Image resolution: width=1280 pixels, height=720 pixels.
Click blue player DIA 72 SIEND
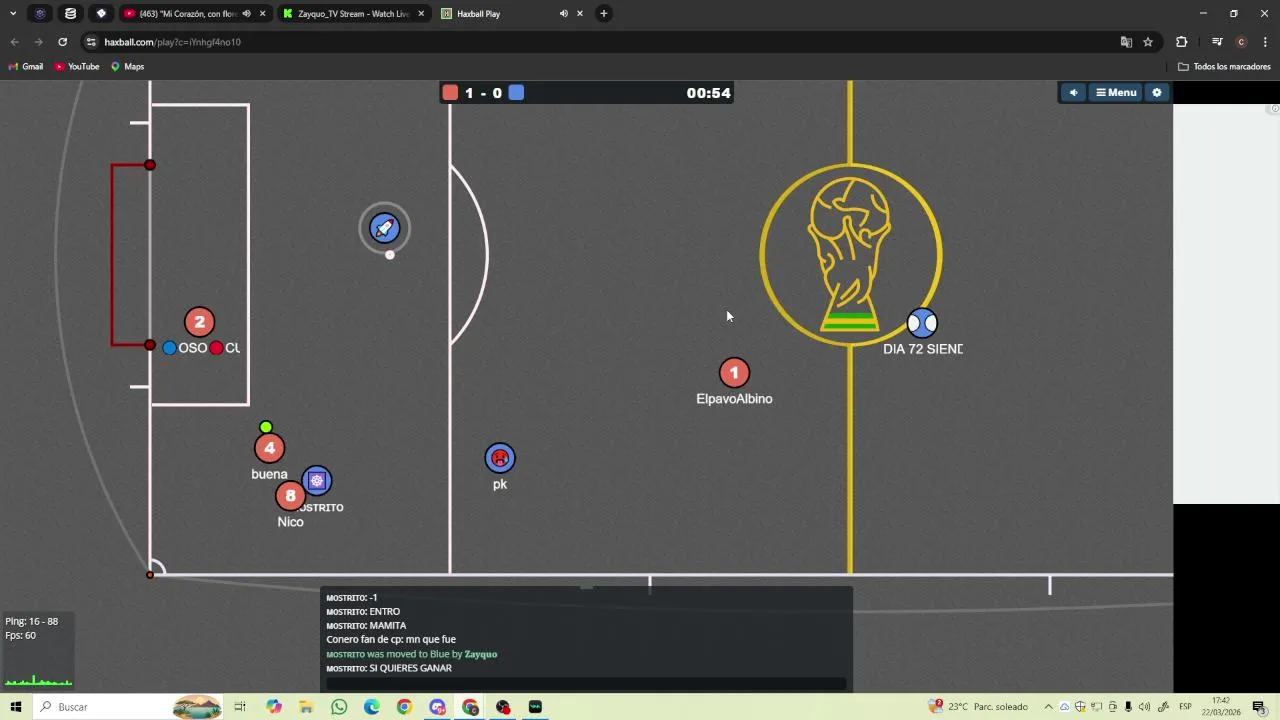click(922, 323)
